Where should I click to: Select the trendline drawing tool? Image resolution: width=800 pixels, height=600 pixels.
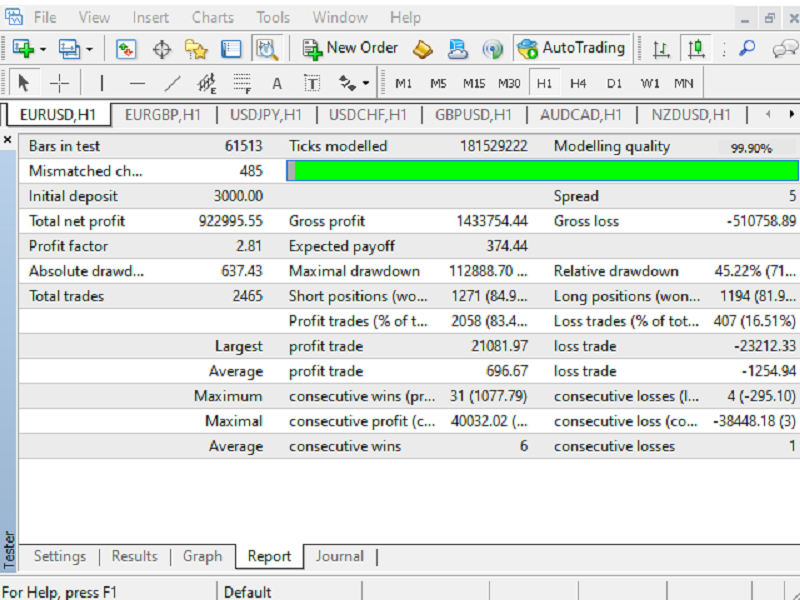click(x=172, y=83)
